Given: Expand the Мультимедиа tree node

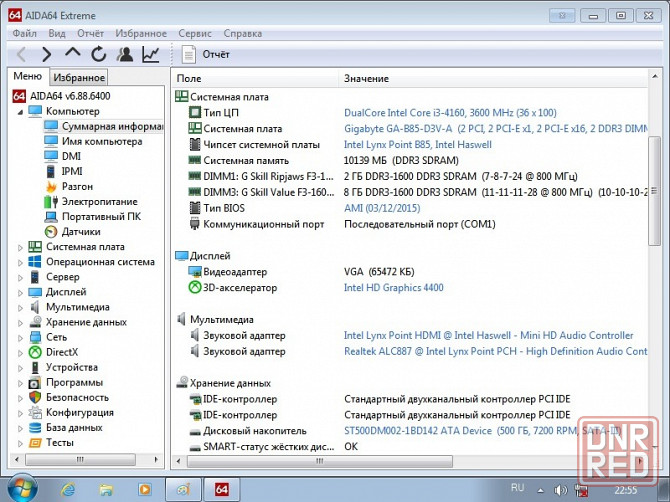Looking at the screenshot, I should [x=20, y=308].
